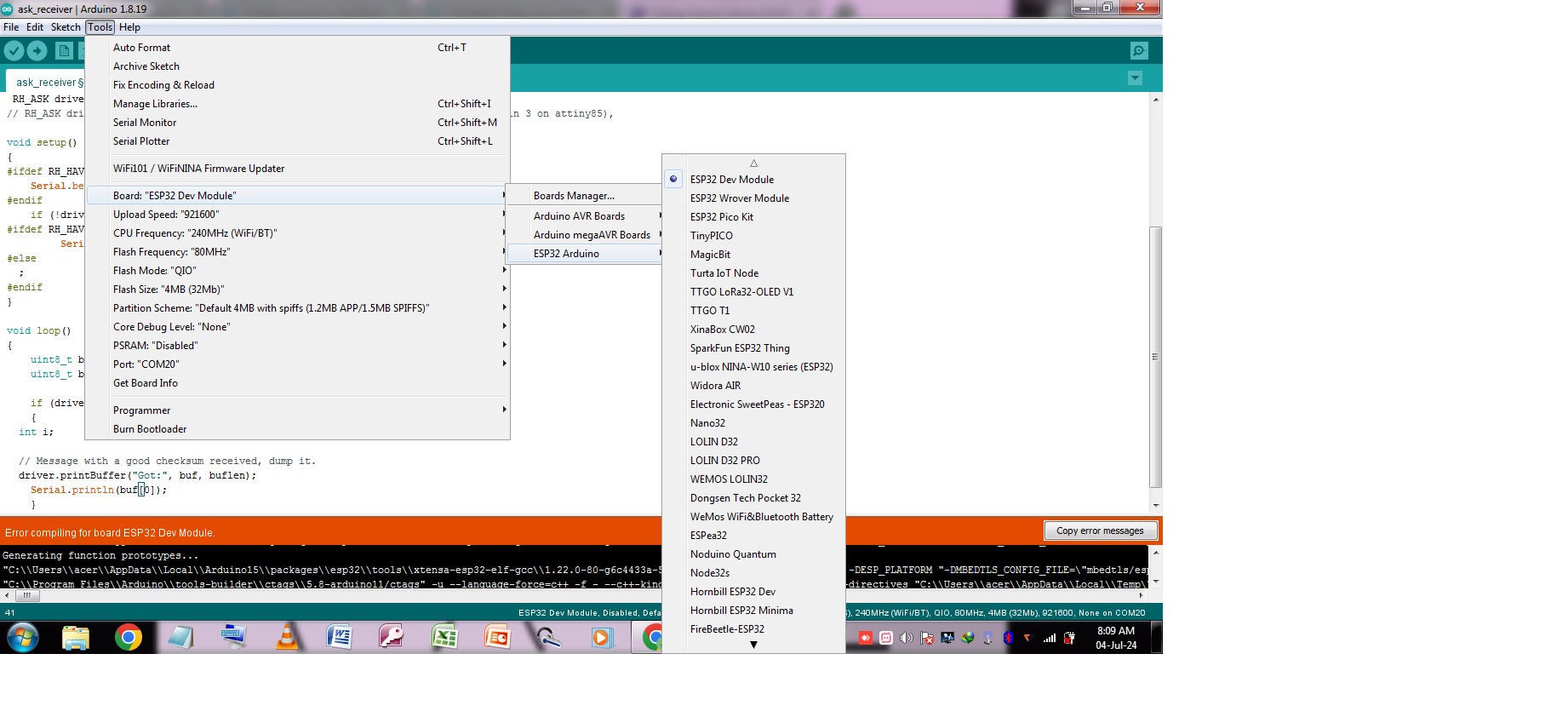Click the battery power tray icon
Viewport: 1568px width, 717px height.
[x=1069, y=638]
